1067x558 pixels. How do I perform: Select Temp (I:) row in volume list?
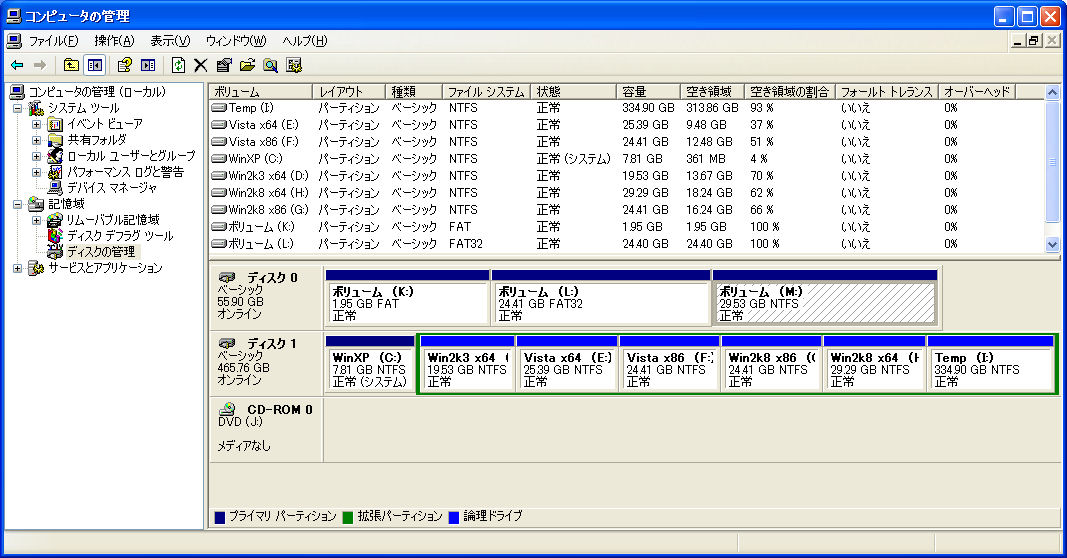tap(626, 108)
